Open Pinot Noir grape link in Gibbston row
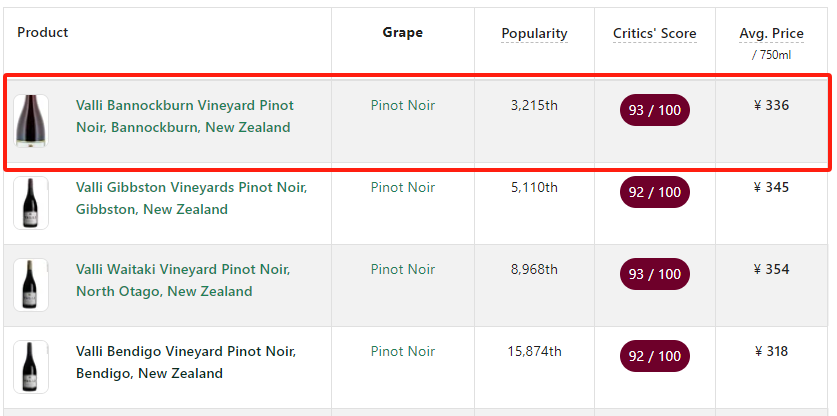 402,187
